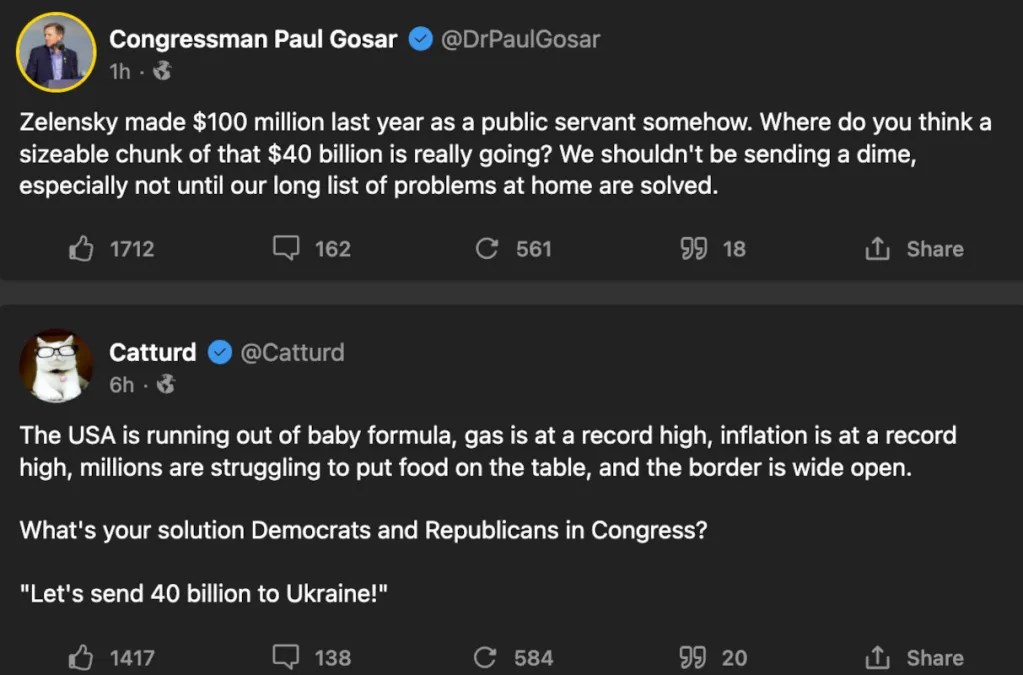Click Catturd's verified checkmark badge
1023x675 pixels.
[x=220, y=352]
